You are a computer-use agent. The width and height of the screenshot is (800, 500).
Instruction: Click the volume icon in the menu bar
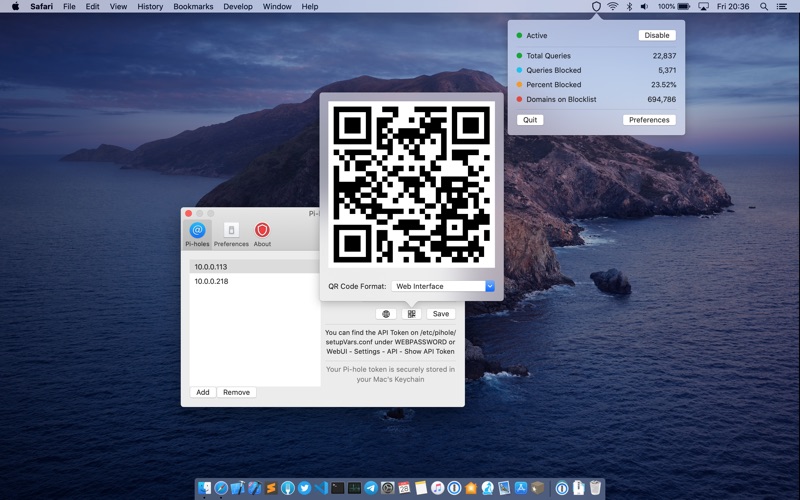(644, 7)
